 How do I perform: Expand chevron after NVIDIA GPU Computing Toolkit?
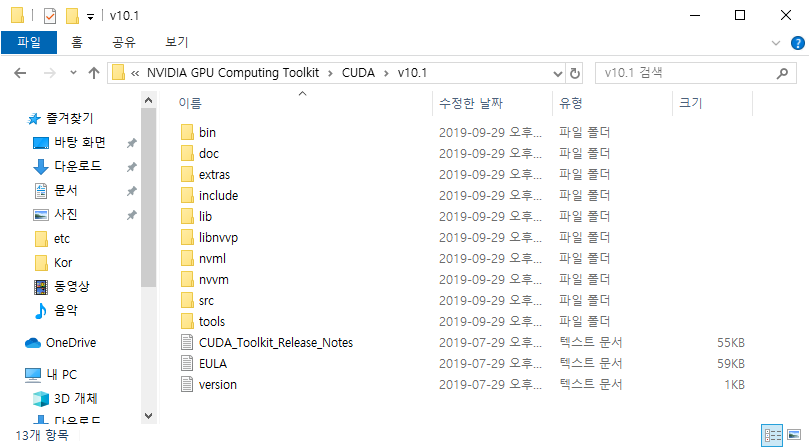330,73
